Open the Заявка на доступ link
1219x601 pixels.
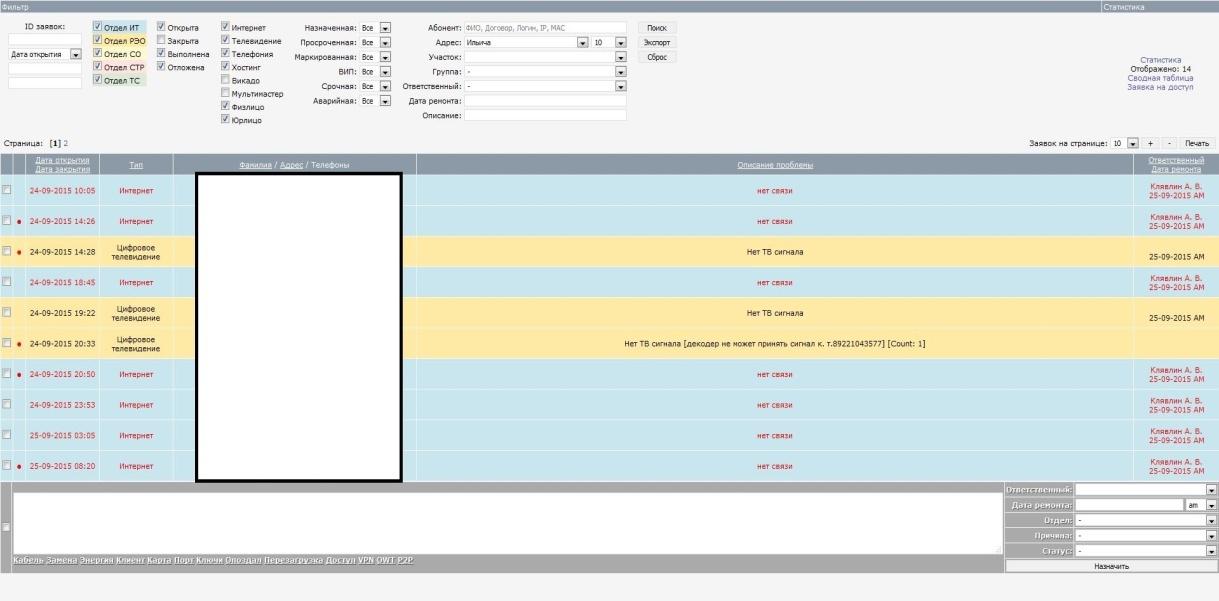tap(1160, 87)
